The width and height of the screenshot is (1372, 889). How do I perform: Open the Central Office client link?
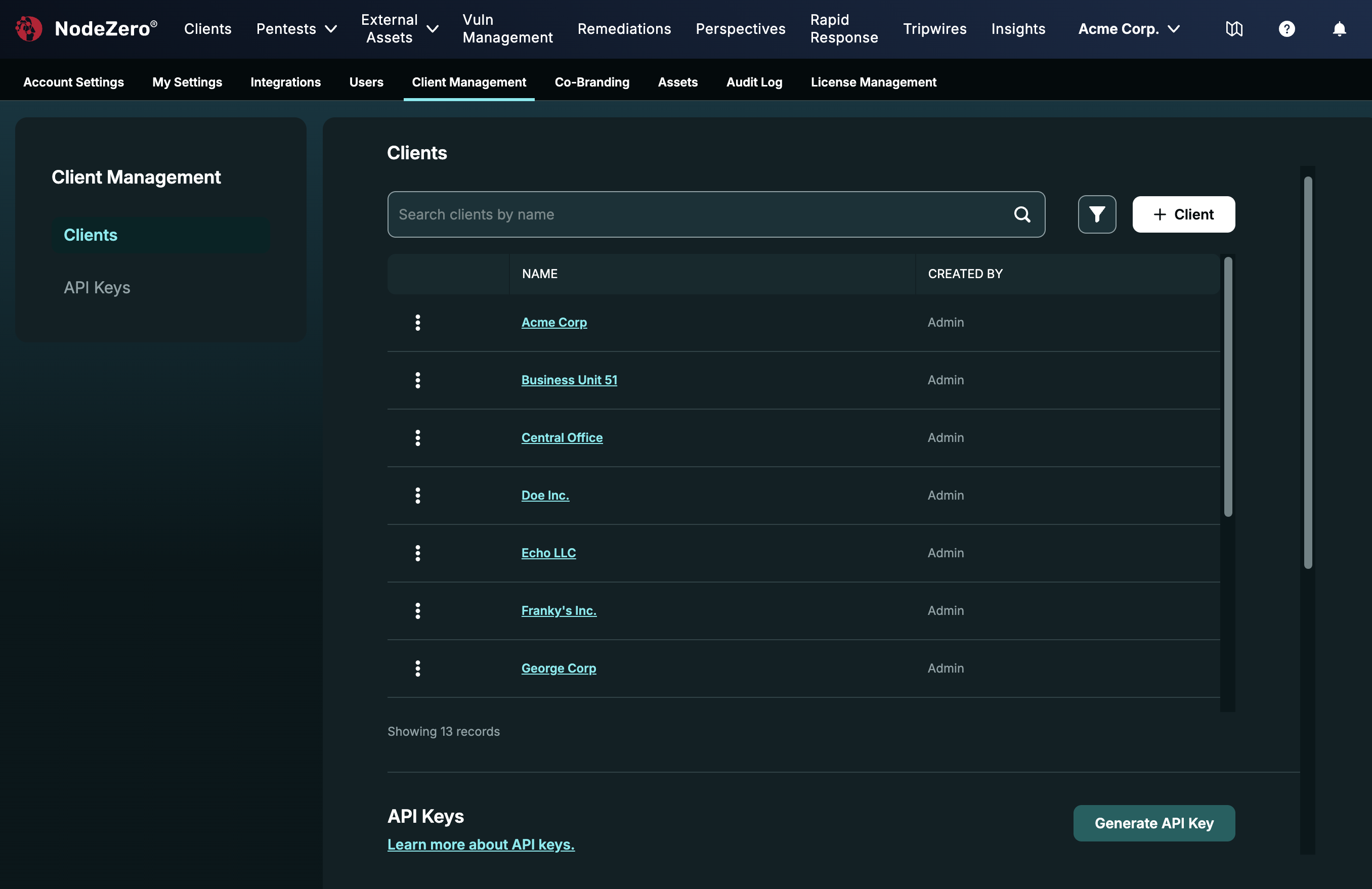click(562, 438)
